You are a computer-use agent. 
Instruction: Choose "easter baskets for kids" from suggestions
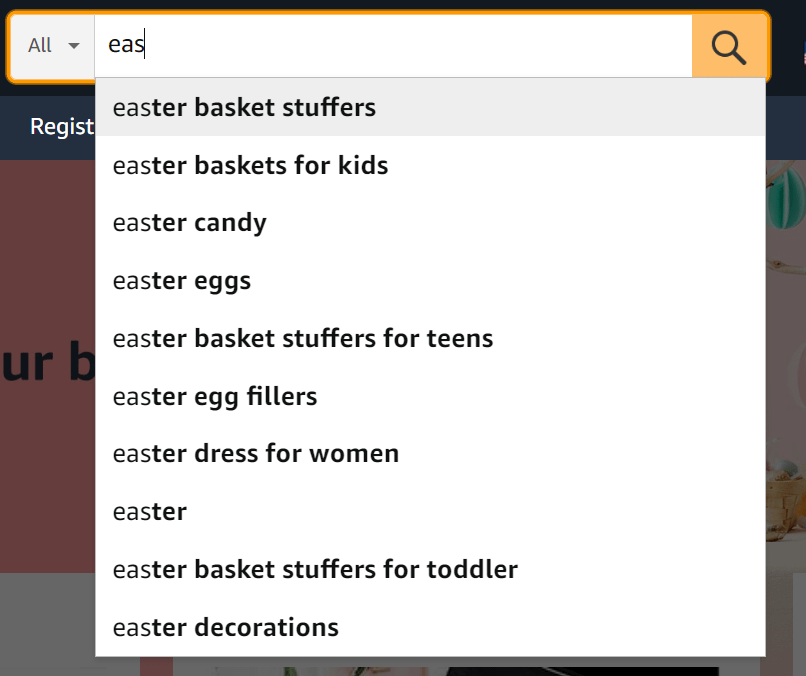pyautogui.click(x=250, y=165)
